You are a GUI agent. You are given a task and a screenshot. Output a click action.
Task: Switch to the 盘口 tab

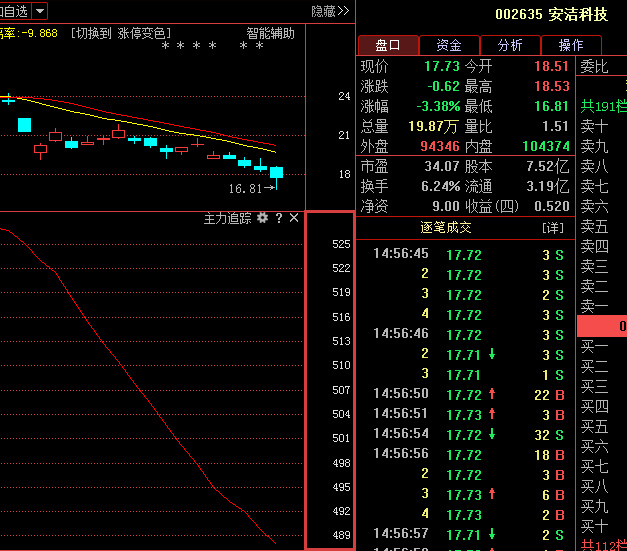(x=388, y=45)
